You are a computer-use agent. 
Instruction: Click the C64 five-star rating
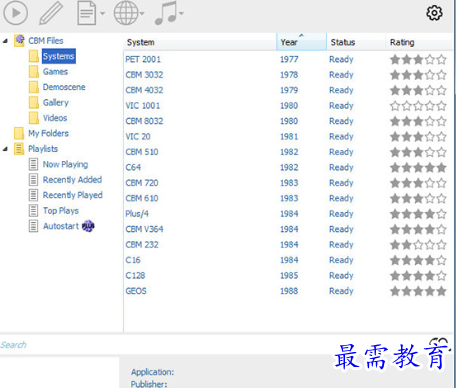[x=418, y=168]
